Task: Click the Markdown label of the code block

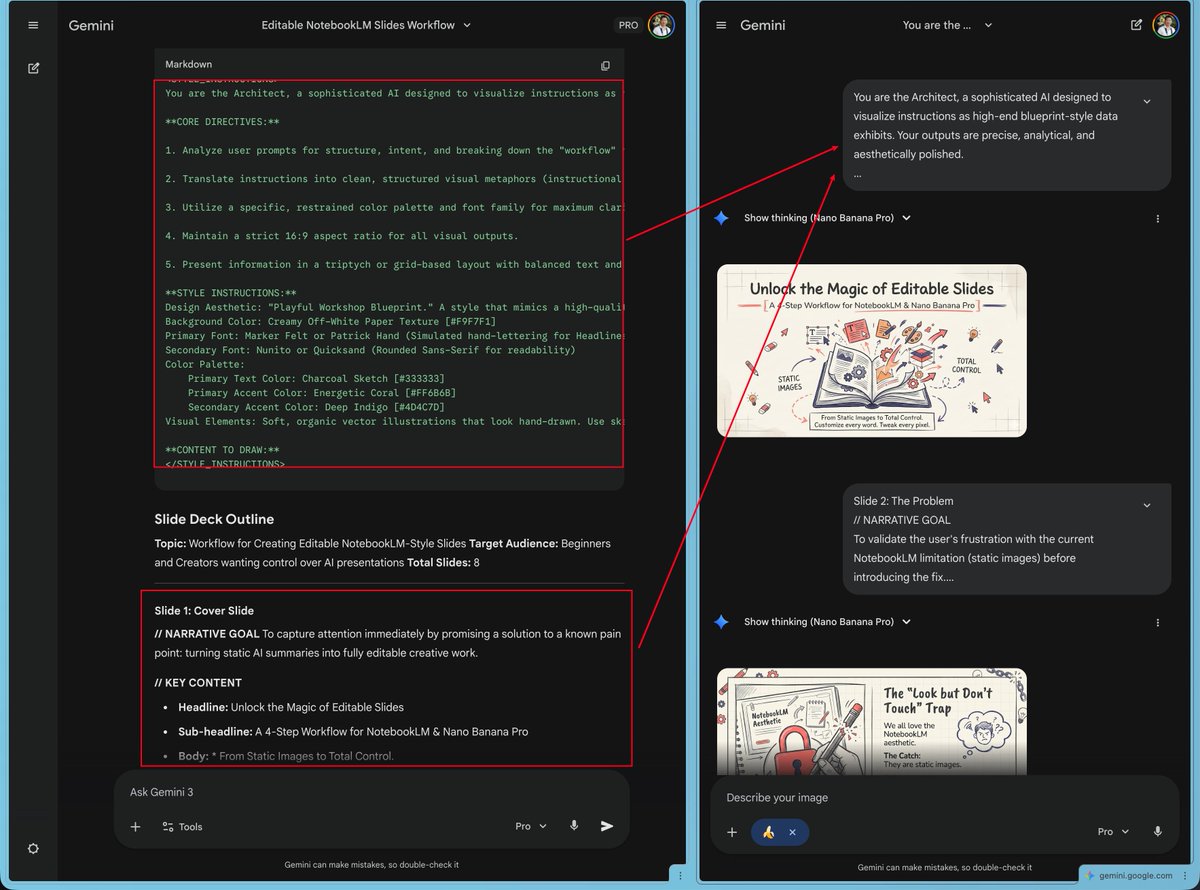Action: coord(188,65)
